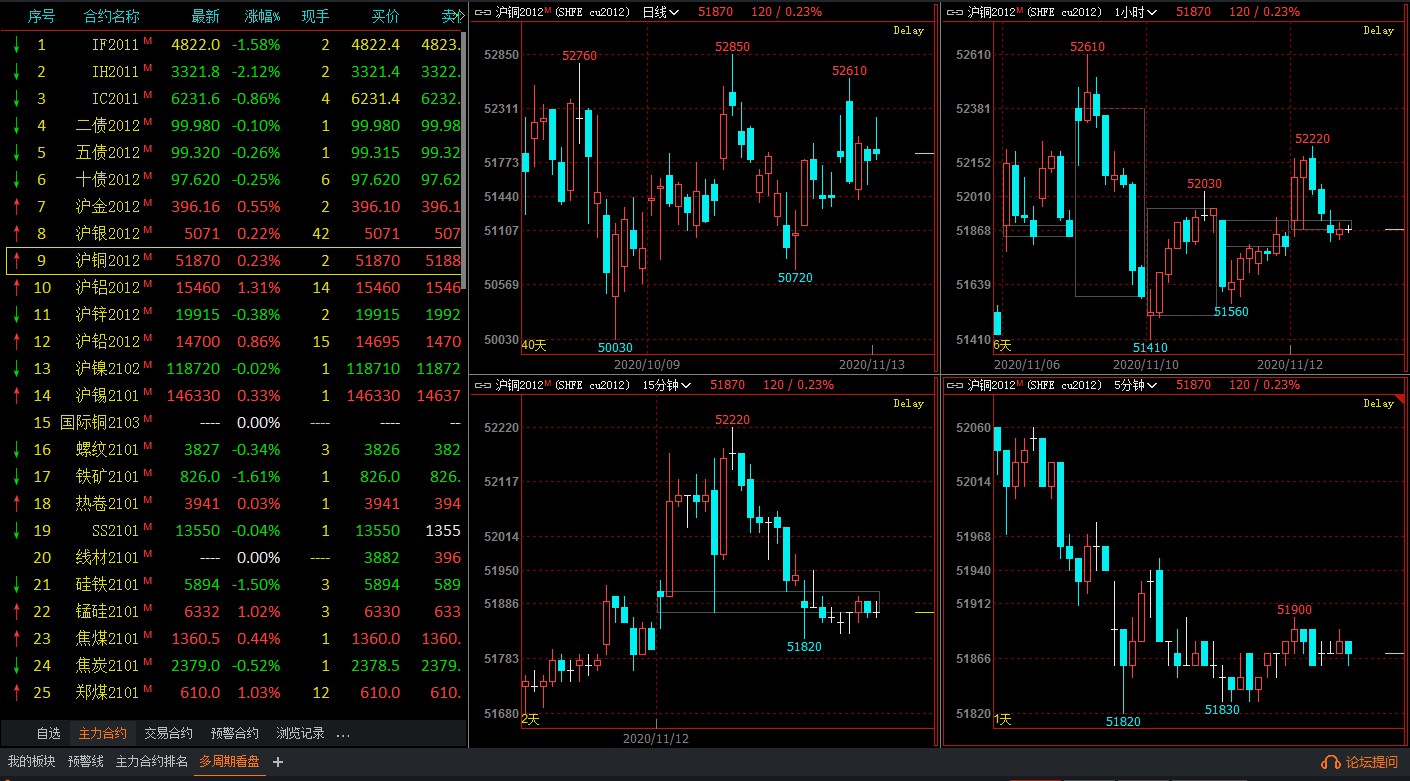Sort contracts by the 最新 column header

tap(205, 16)
